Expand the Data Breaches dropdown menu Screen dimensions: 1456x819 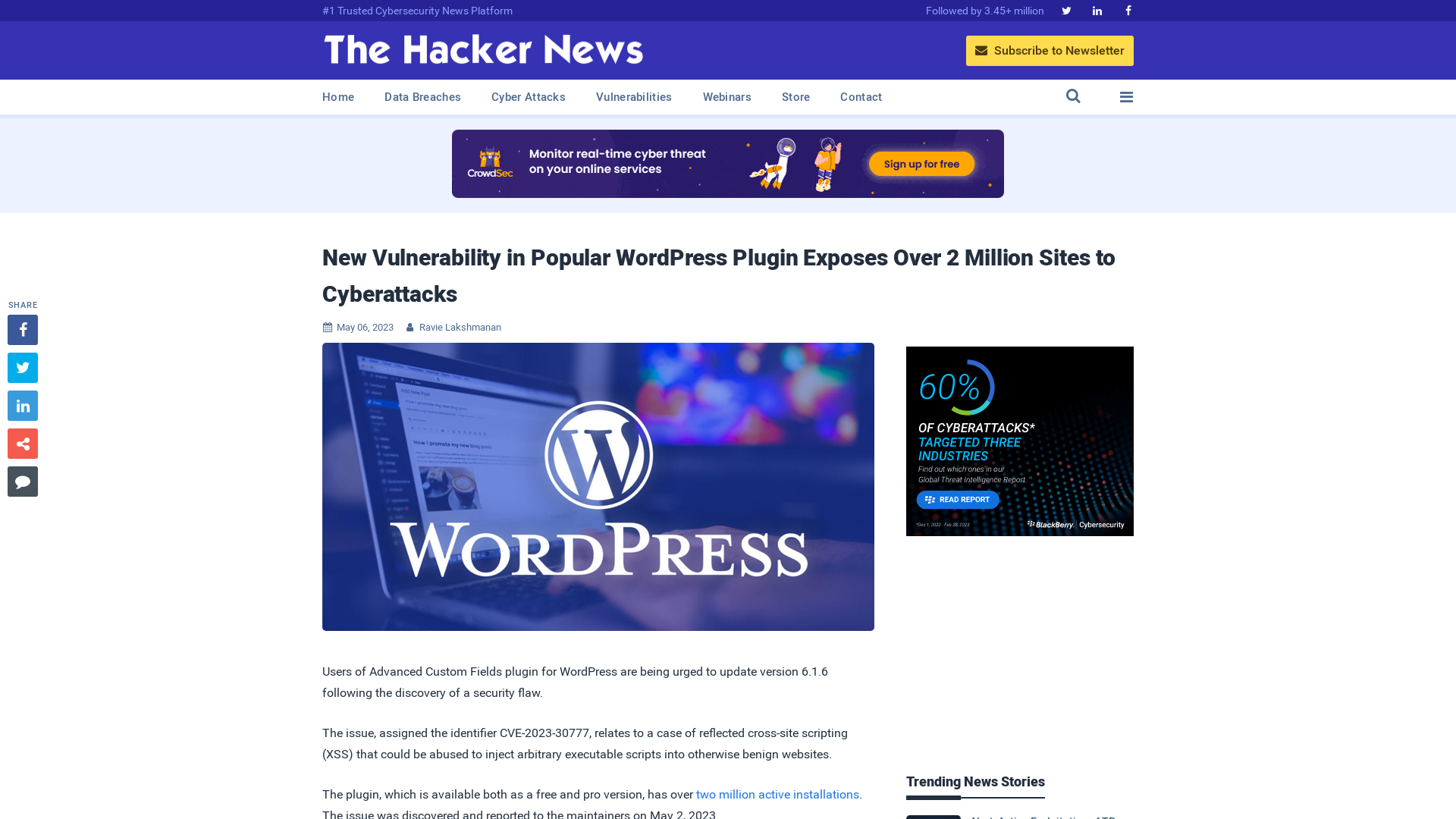click(x=422, y=96)
